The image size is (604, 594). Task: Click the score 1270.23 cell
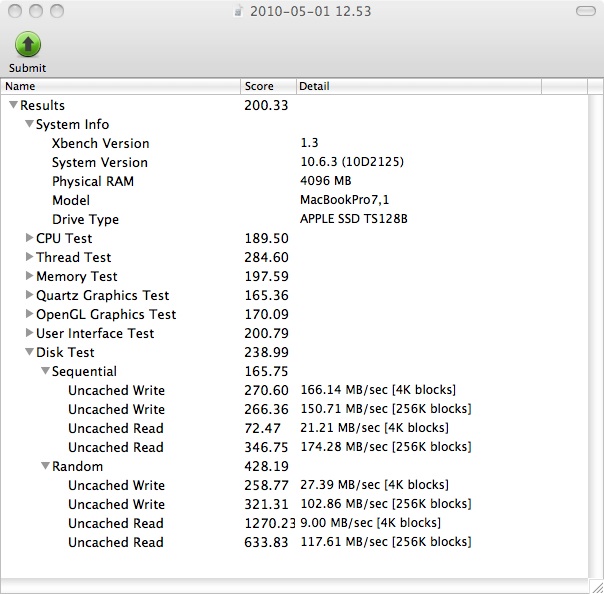click(270, 523)
